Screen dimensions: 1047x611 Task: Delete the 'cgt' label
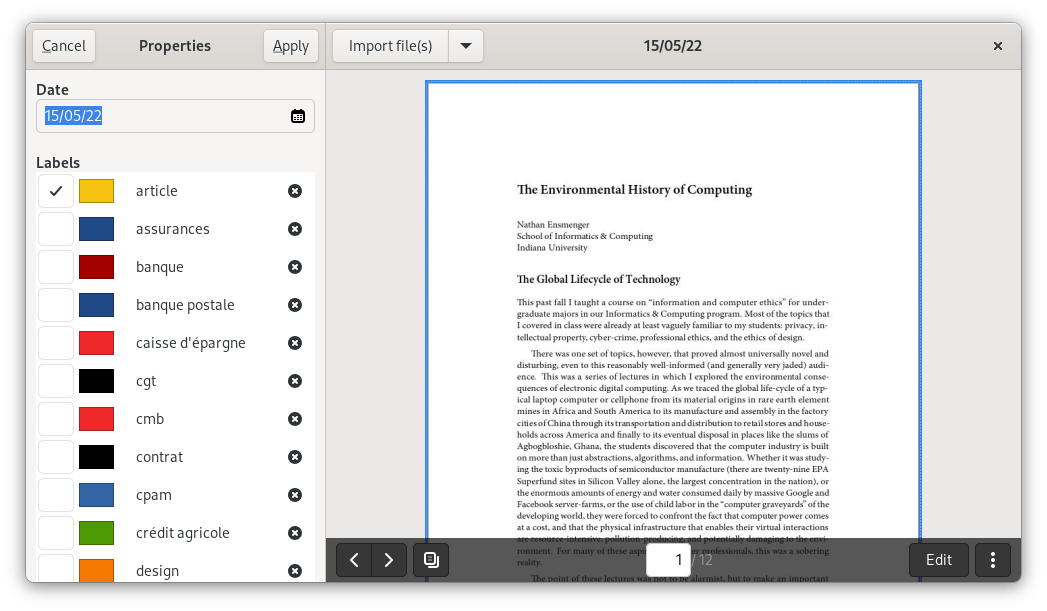(x=295, y=381)
